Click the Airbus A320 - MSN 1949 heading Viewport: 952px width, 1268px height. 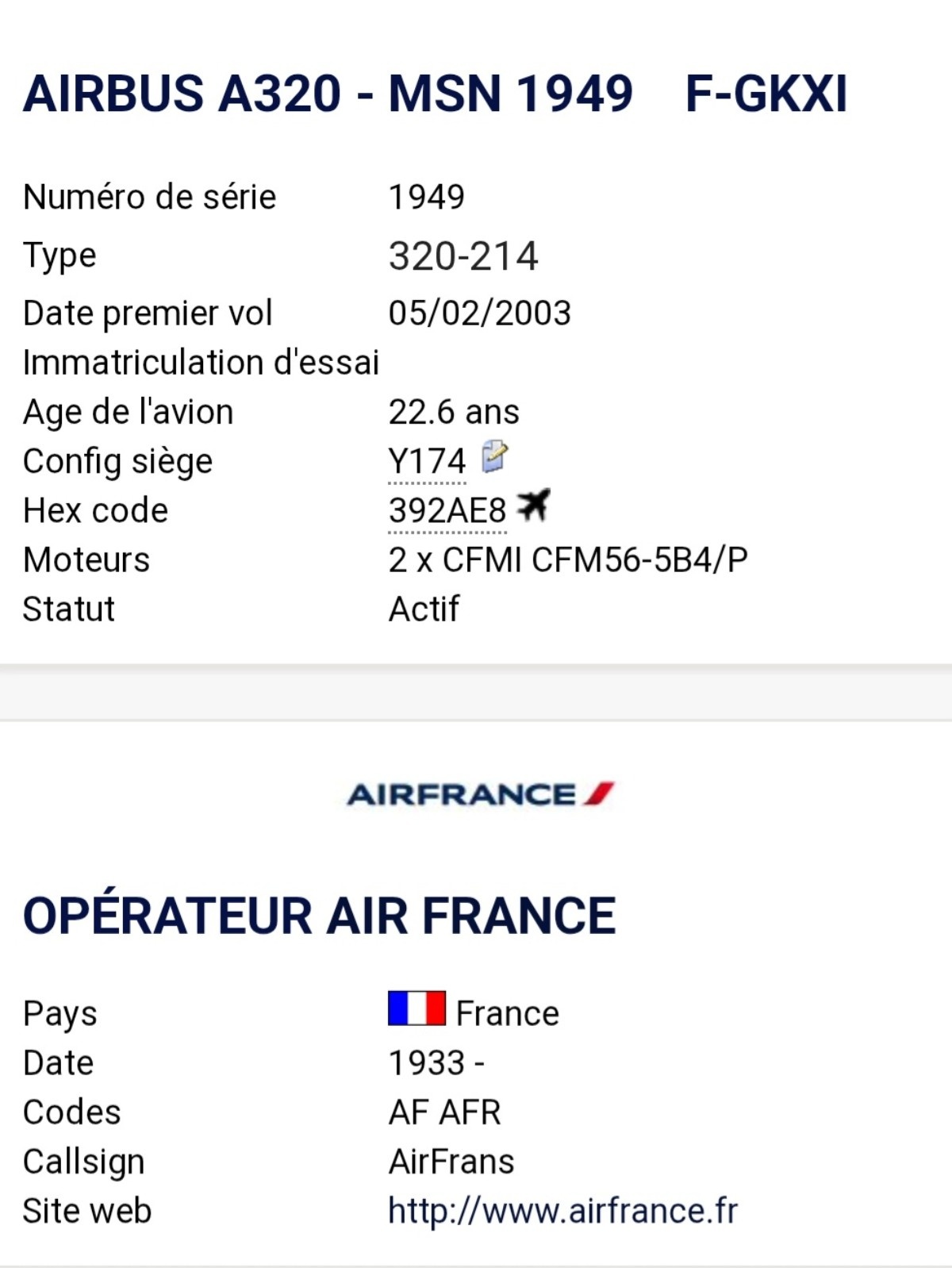click(x=328, y=94)
